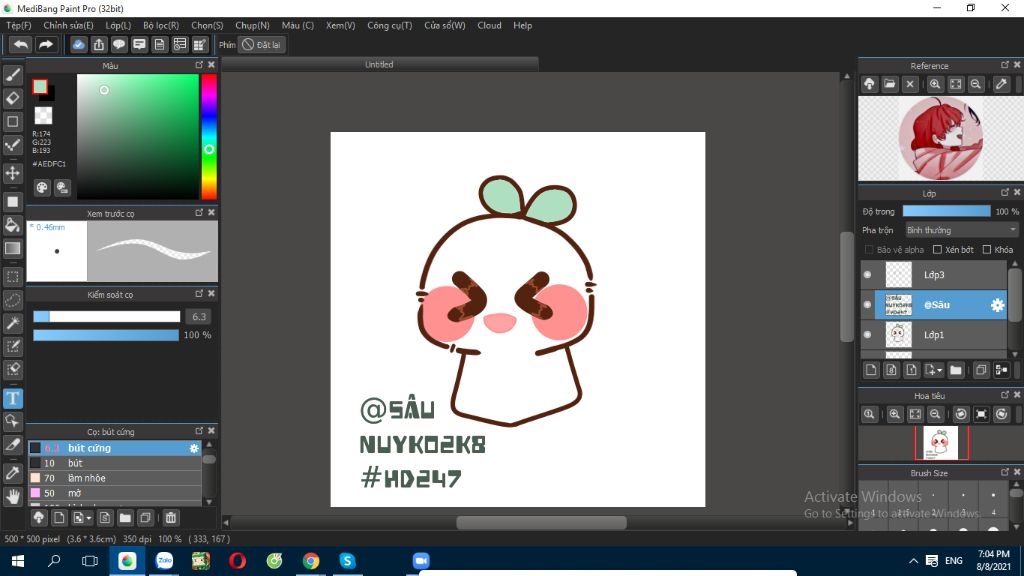
Task: Add a new layer in layer panel
Action: 871,370
